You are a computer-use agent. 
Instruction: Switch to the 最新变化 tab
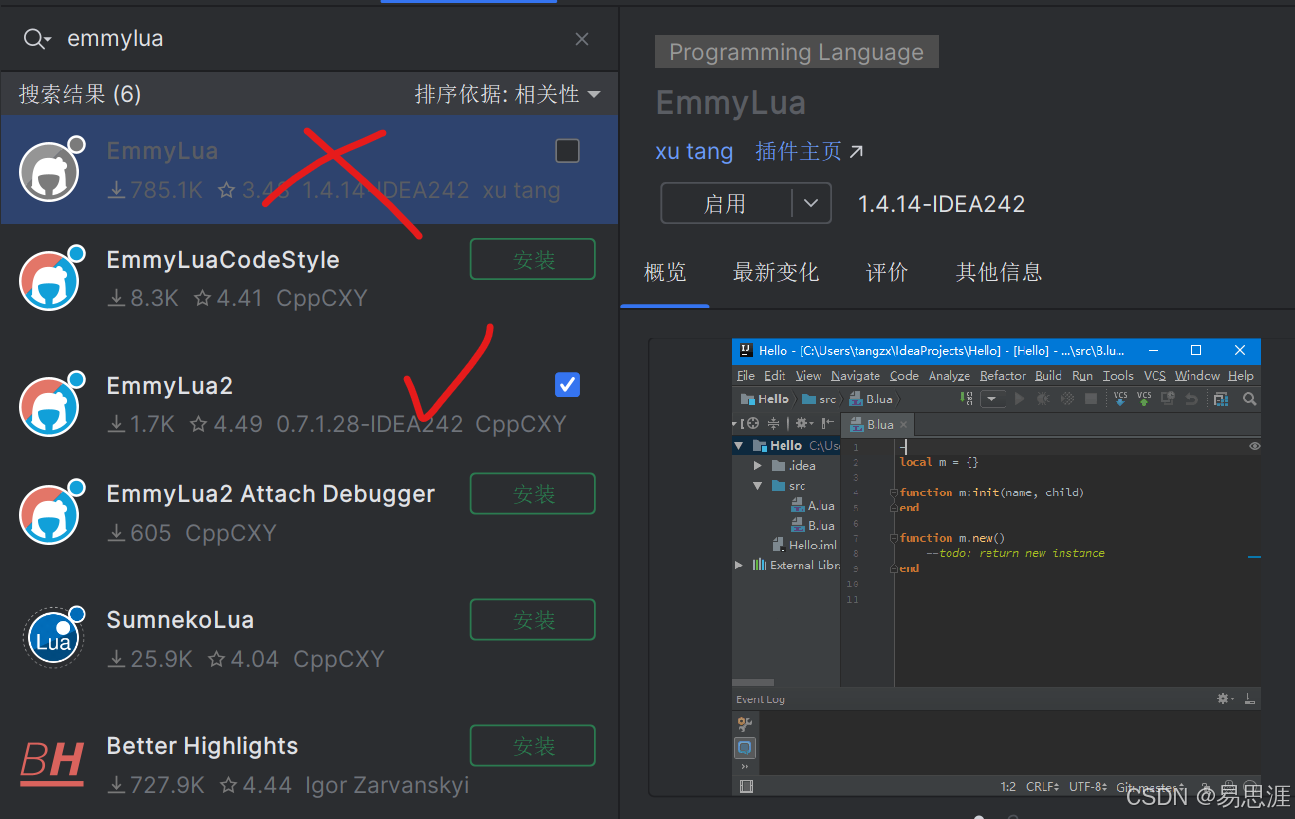776,272
